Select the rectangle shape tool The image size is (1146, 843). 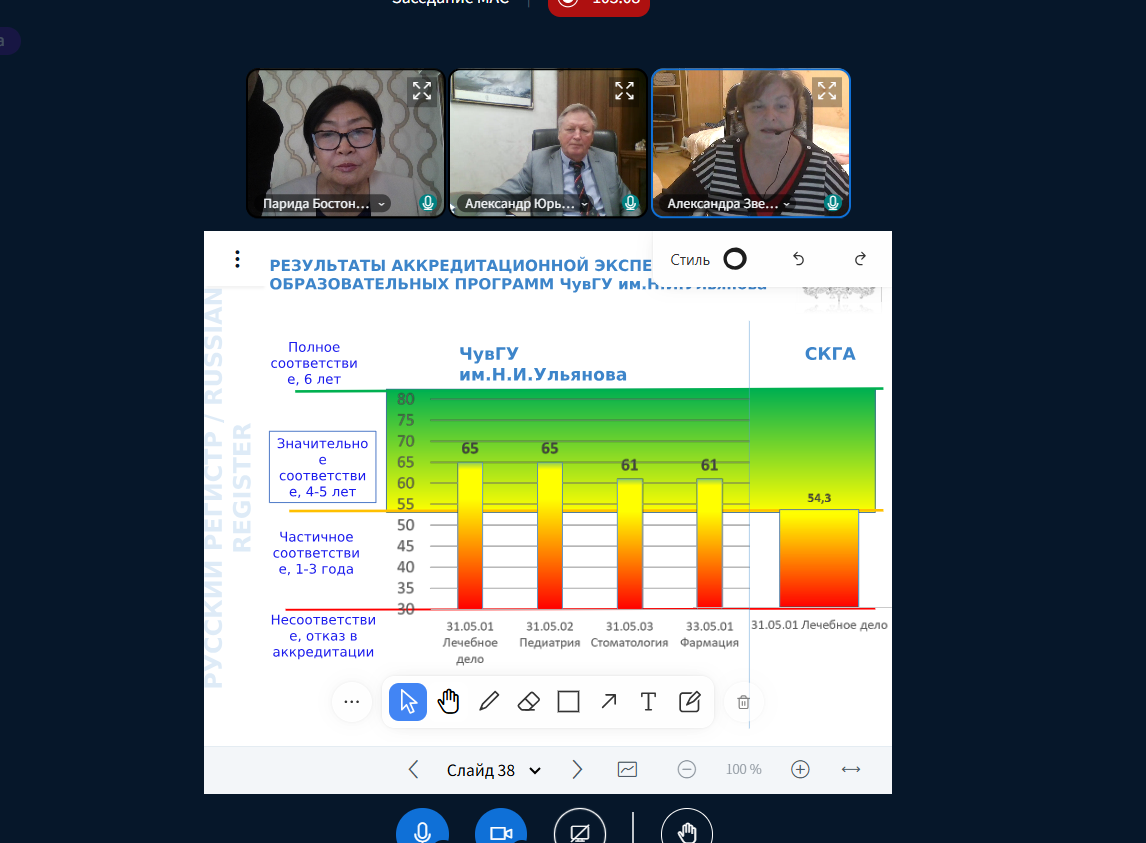click(569, 702)
